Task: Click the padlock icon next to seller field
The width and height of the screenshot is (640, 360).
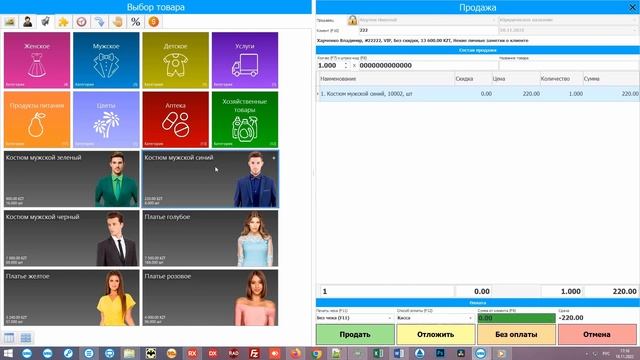Action: [352, 20]
